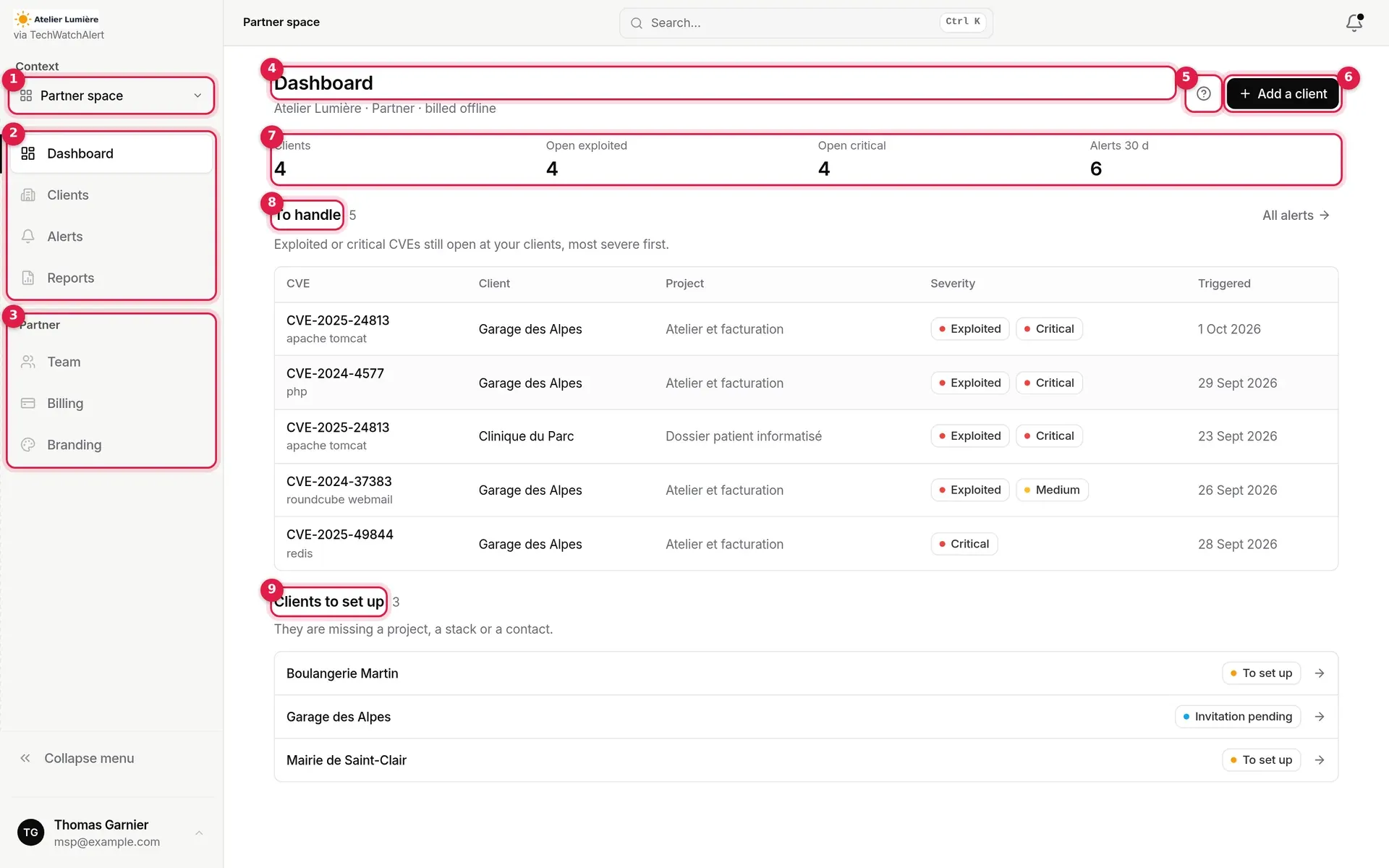Open Mairie de Saint-Clair arrow icon
This screenshot has width=1389, height=868.
pos(1320,760)
